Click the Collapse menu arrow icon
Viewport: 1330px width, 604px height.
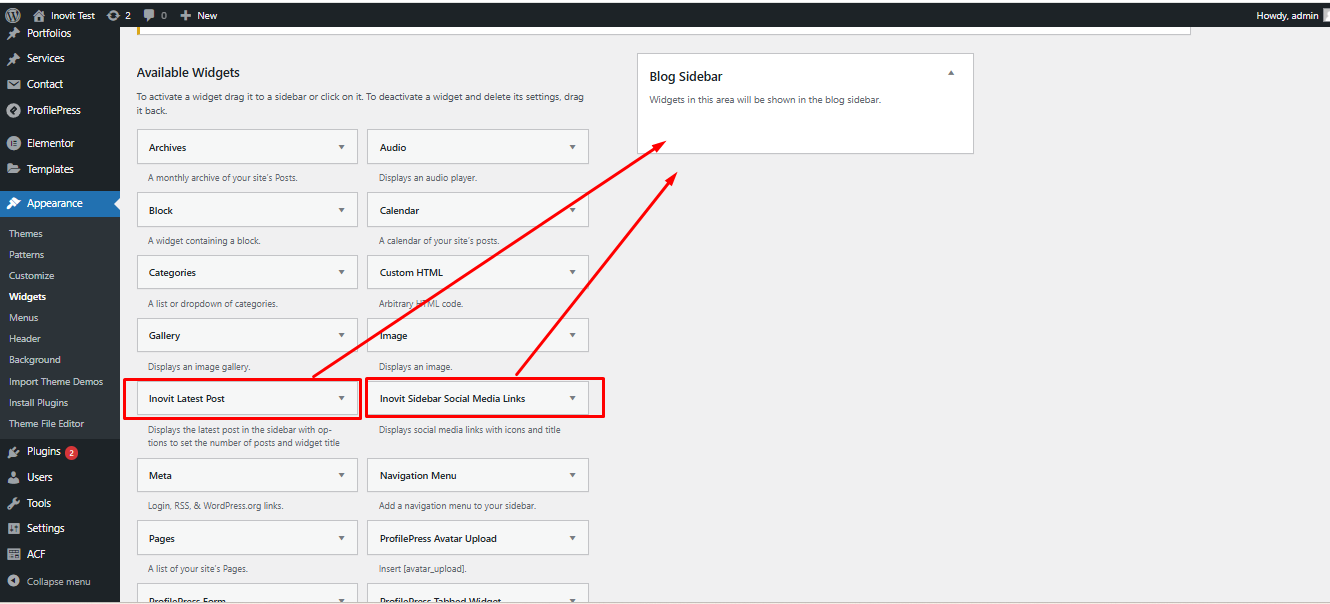click(x=14, y=581)
